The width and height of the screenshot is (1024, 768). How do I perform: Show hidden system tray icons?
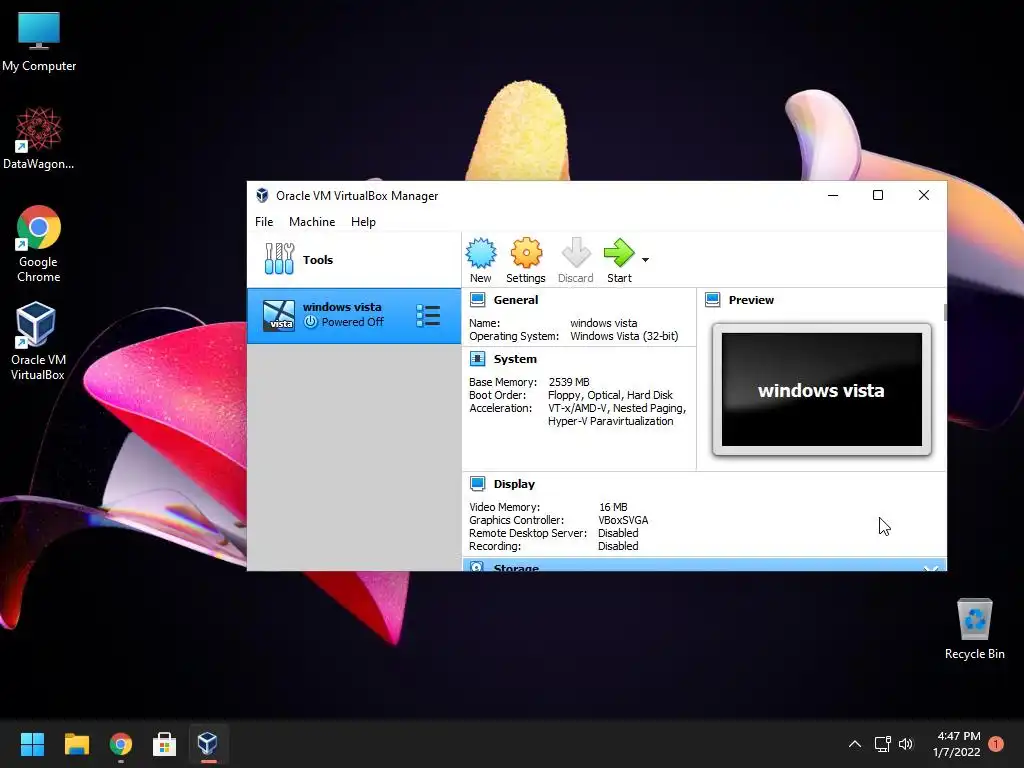pyautogui.click(x=854, y=744)
